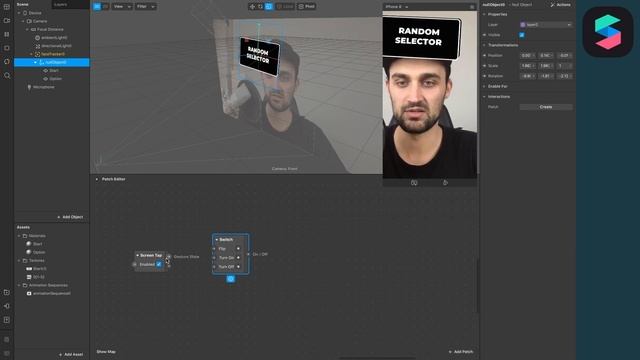640x360 pixels.
Task: Select the Start material asset
Action: 34,244
